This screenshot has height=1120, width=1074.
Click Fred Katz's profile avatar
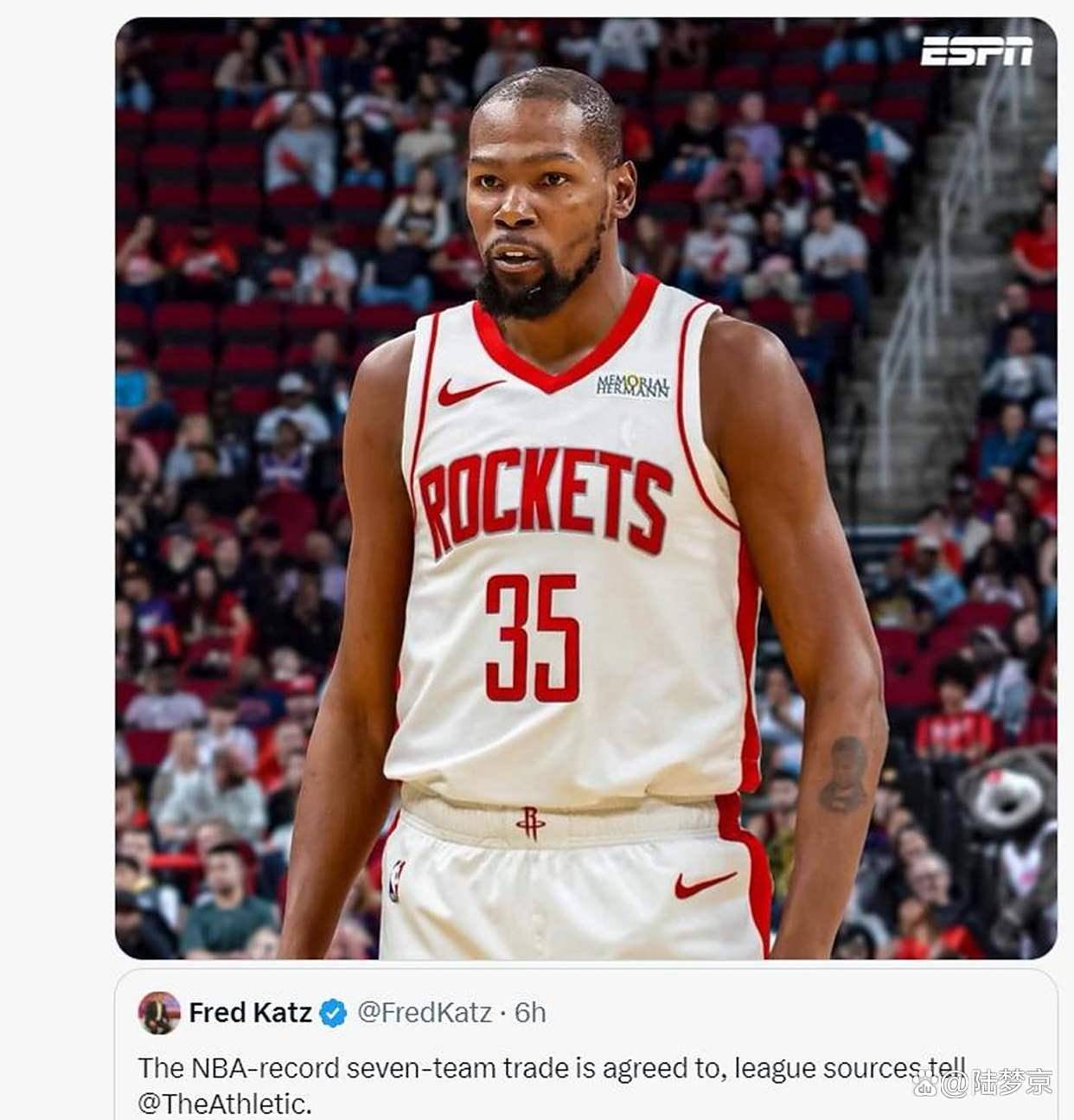(x=159, y=1012)
